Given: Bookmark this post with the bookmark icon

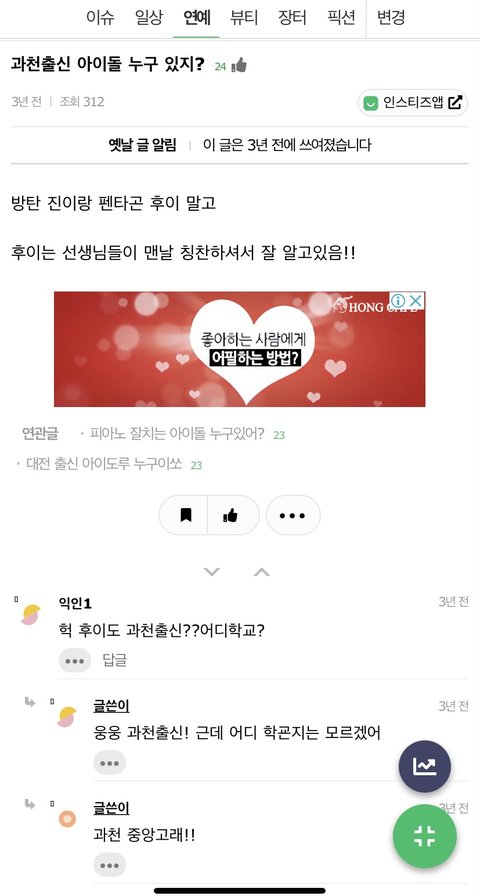Looking at the screenshot, I should coord(185,515).
